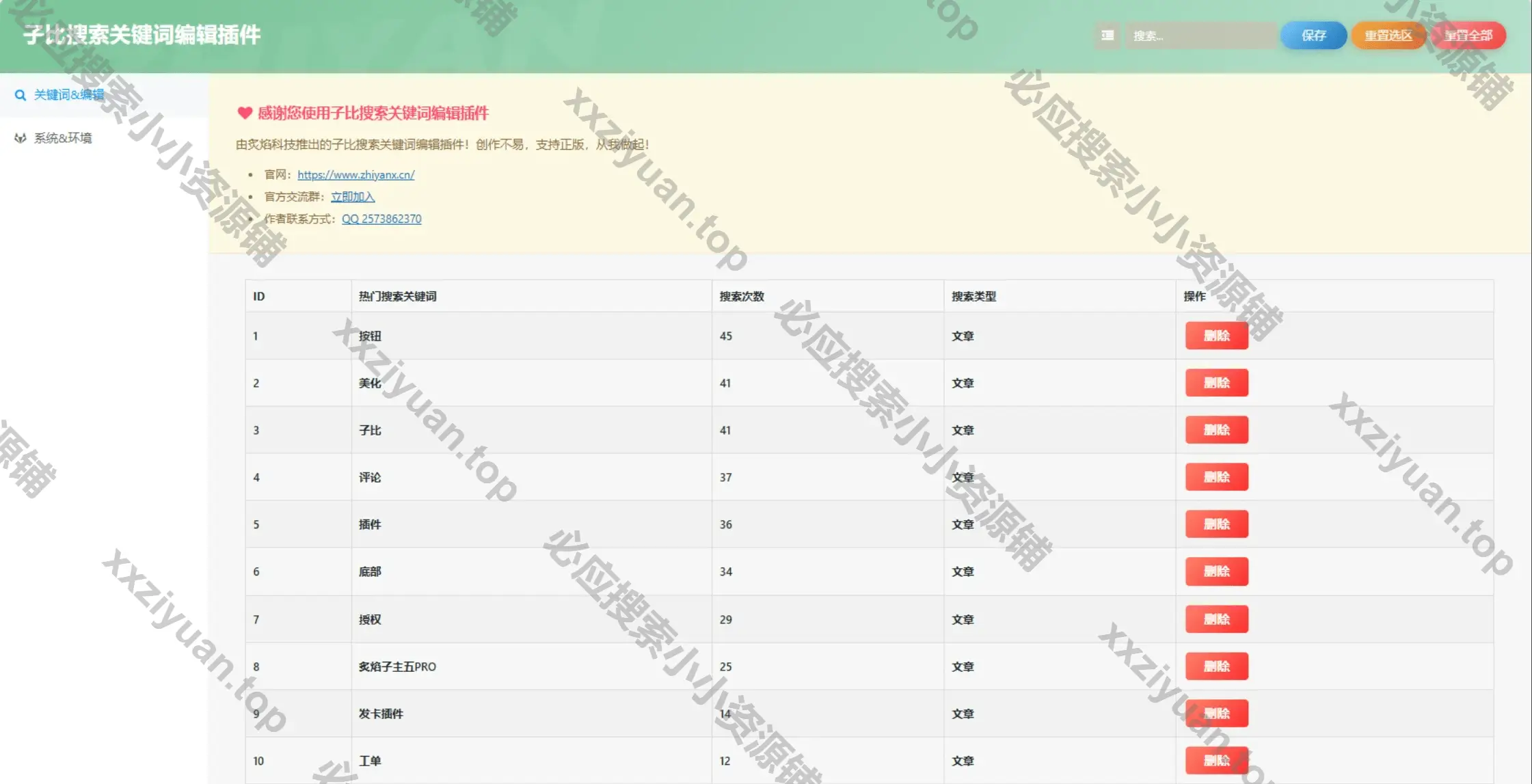The image size is (1532, 784).
Task: Click the red heart icon in notice
Action: tap(245, 113)
